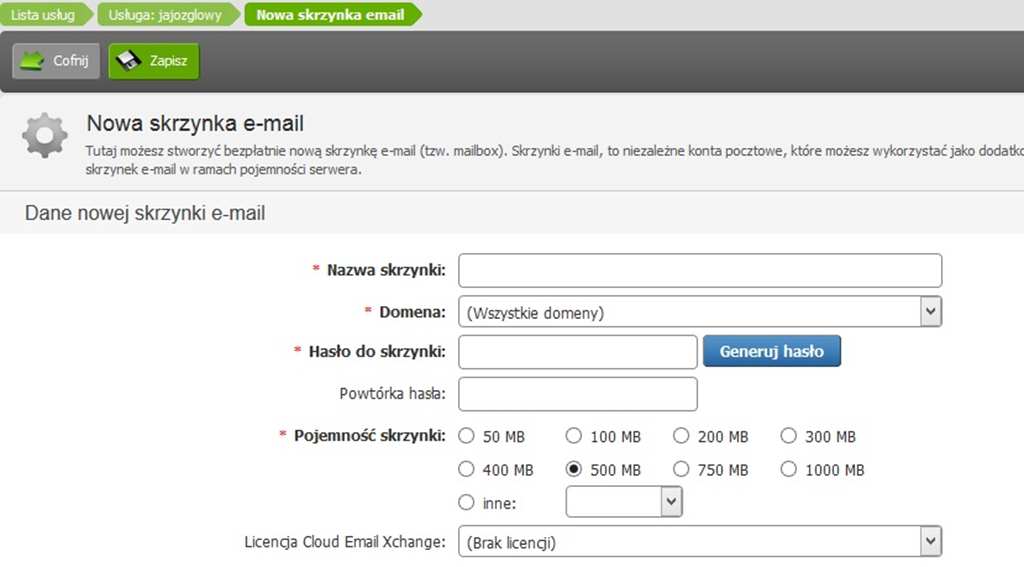Viewport: 1024px width, 567px height.
Task: Select the 750 MB capacity option
Action: point(682,469)
